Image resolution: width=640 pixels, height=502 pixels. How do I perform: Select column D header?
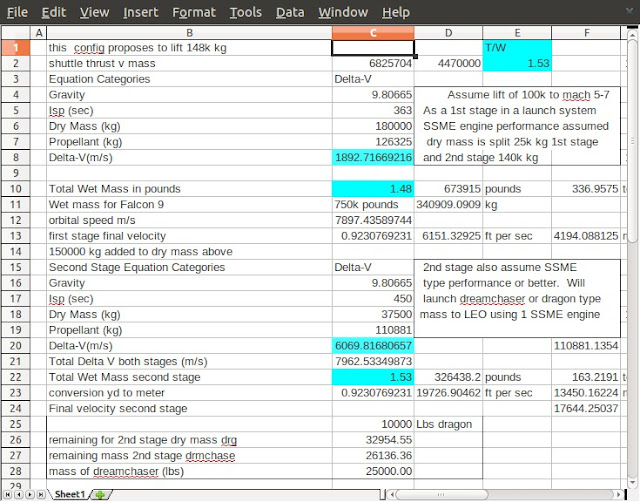448,33
